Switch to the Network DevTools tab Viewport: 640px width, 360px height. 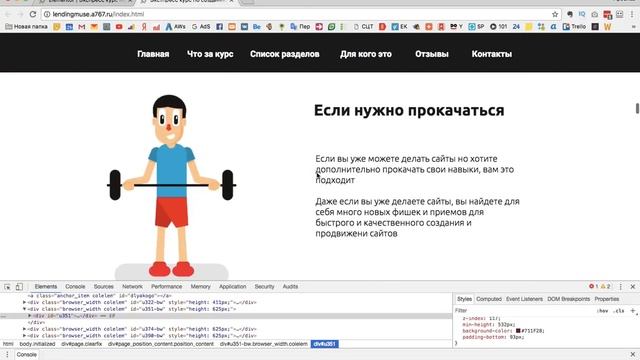[x=132, y=287]
